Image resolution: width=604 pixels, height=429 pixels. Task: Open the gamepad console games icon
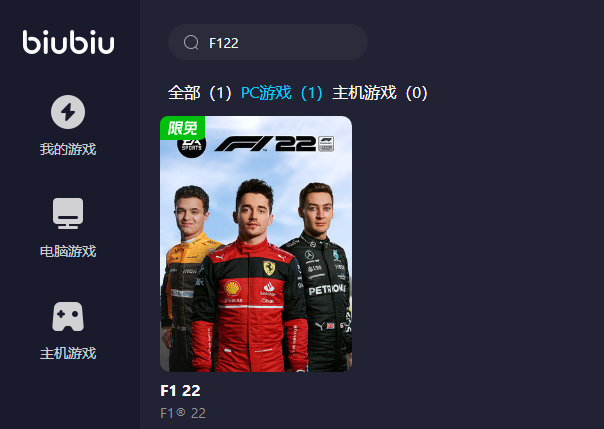tap(68, 317)
